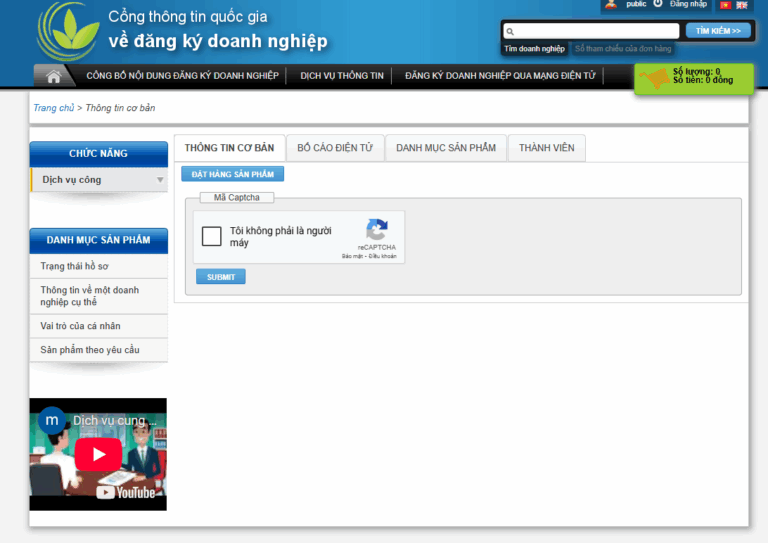Select the Thành viên tab

[x=546, y=148]
